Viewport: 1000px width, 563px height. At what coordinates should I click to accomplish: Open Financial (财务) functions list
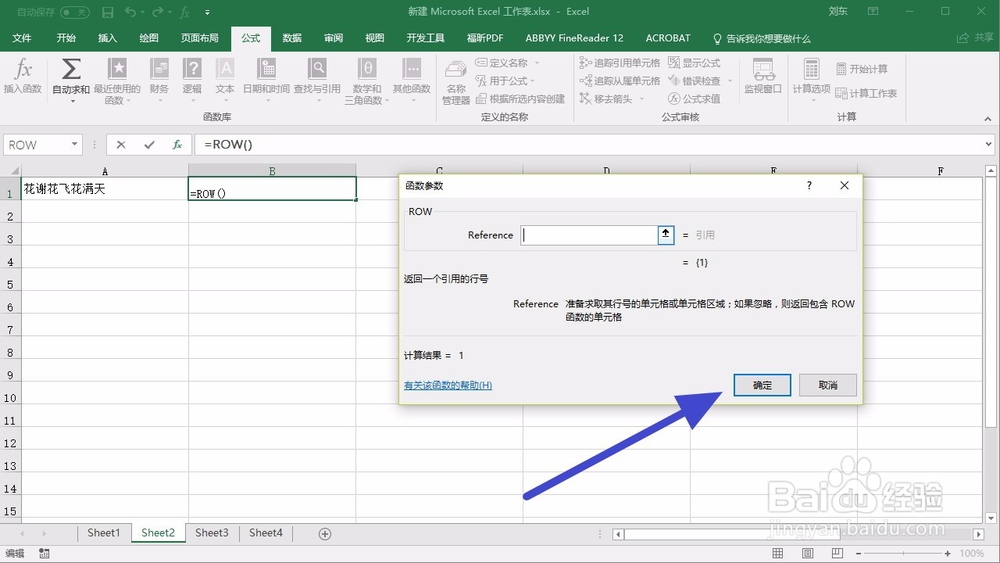click(159, 79)
